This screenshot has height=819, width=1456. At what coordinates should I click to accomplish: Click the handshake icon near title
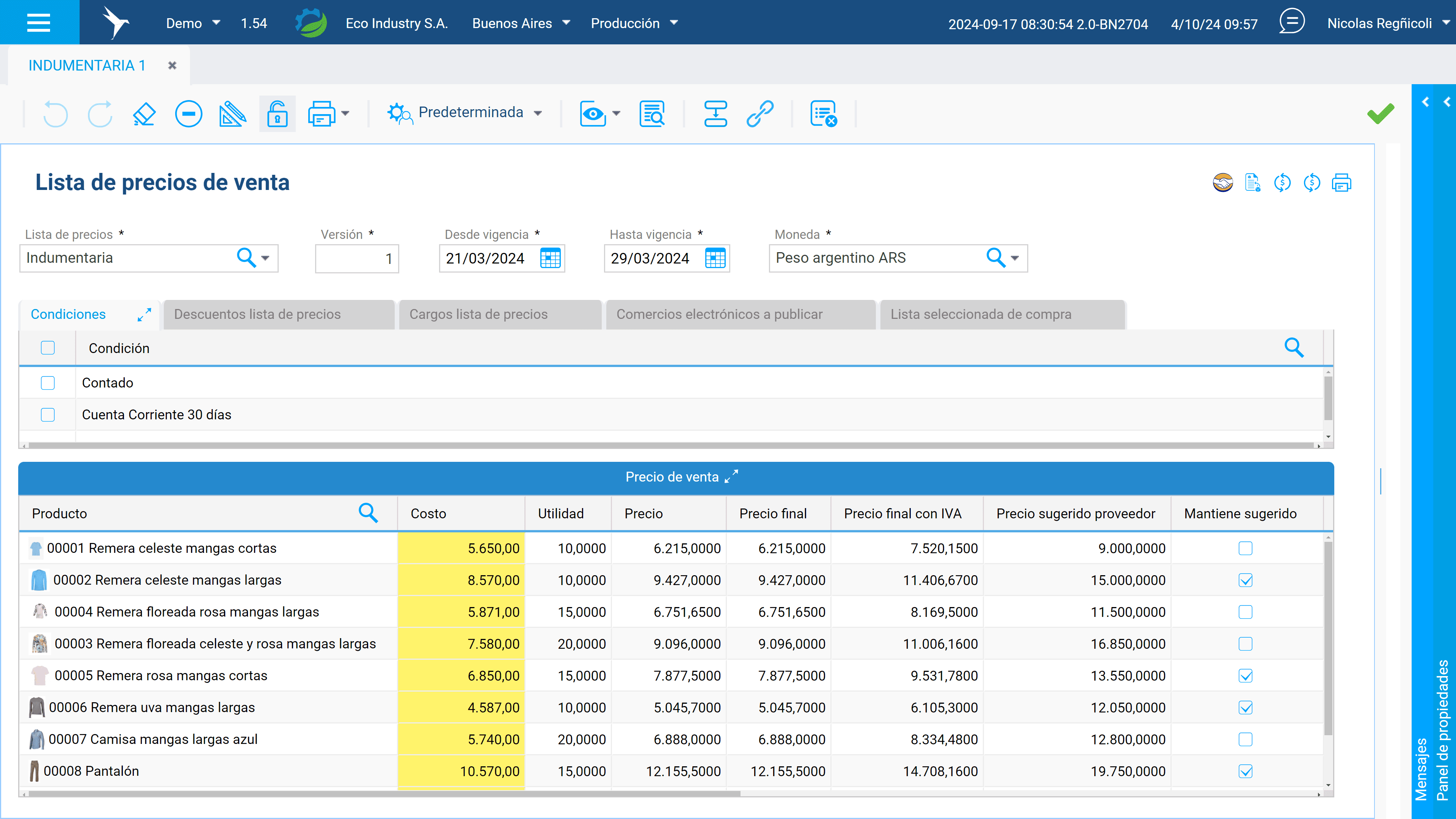pos(1222,182)
